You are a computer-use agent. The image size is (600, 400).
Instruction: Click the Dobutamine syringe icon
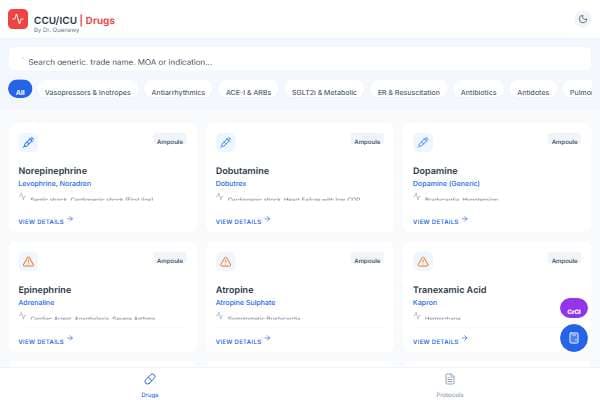[x=226, y=142]
